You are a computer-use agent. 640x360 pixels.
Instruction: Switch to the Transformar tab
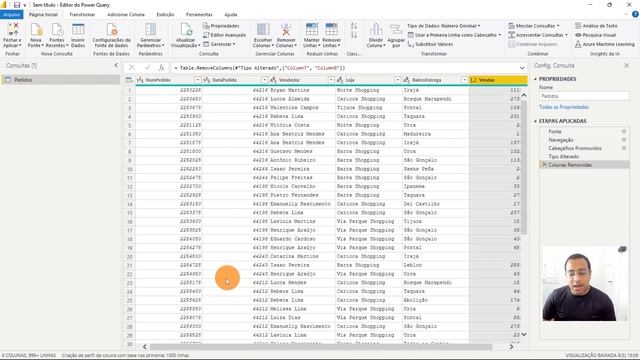click(82, 15)
